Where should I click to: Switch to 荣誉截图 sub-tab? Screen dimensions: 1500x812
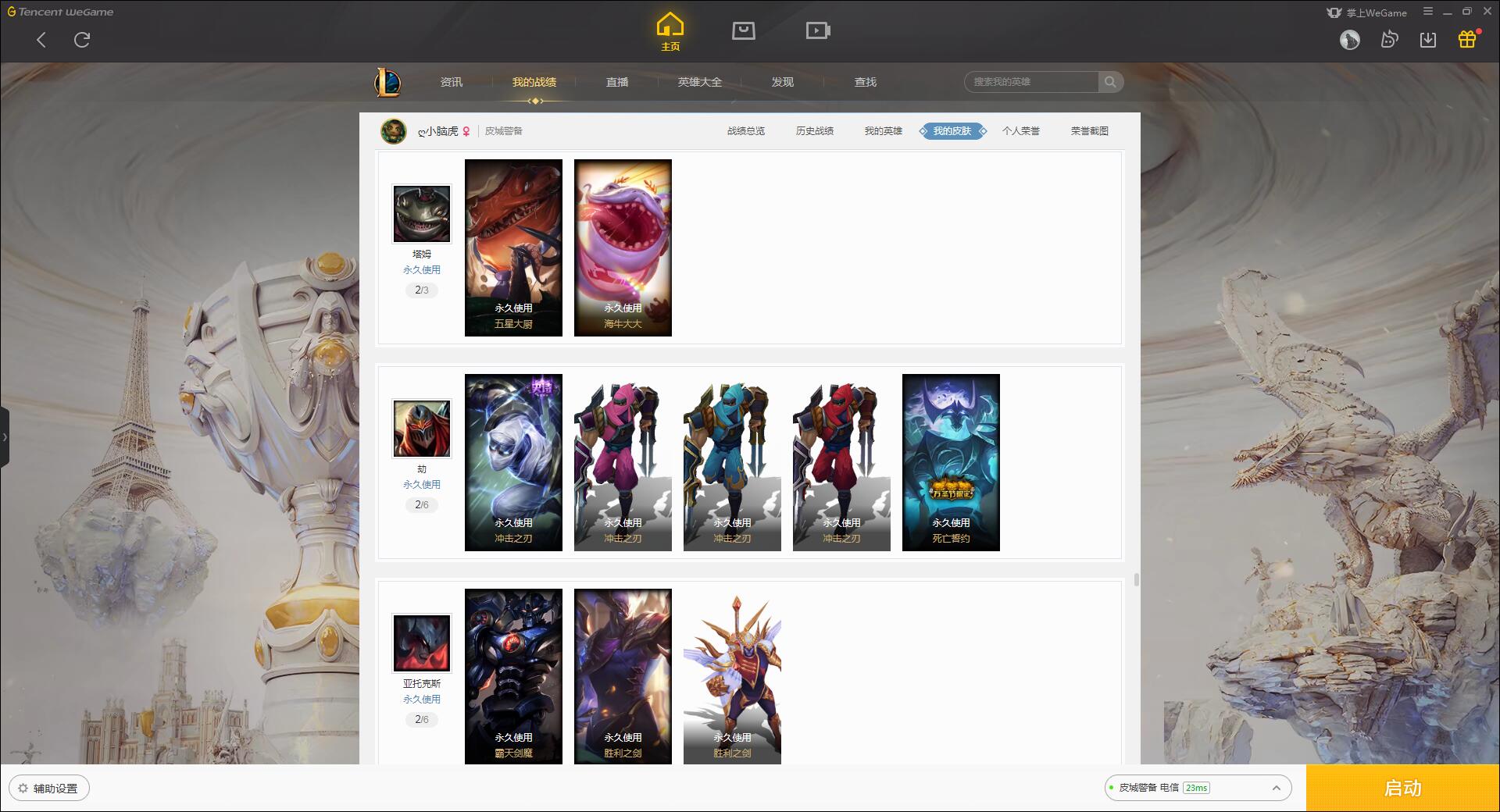1090,131
